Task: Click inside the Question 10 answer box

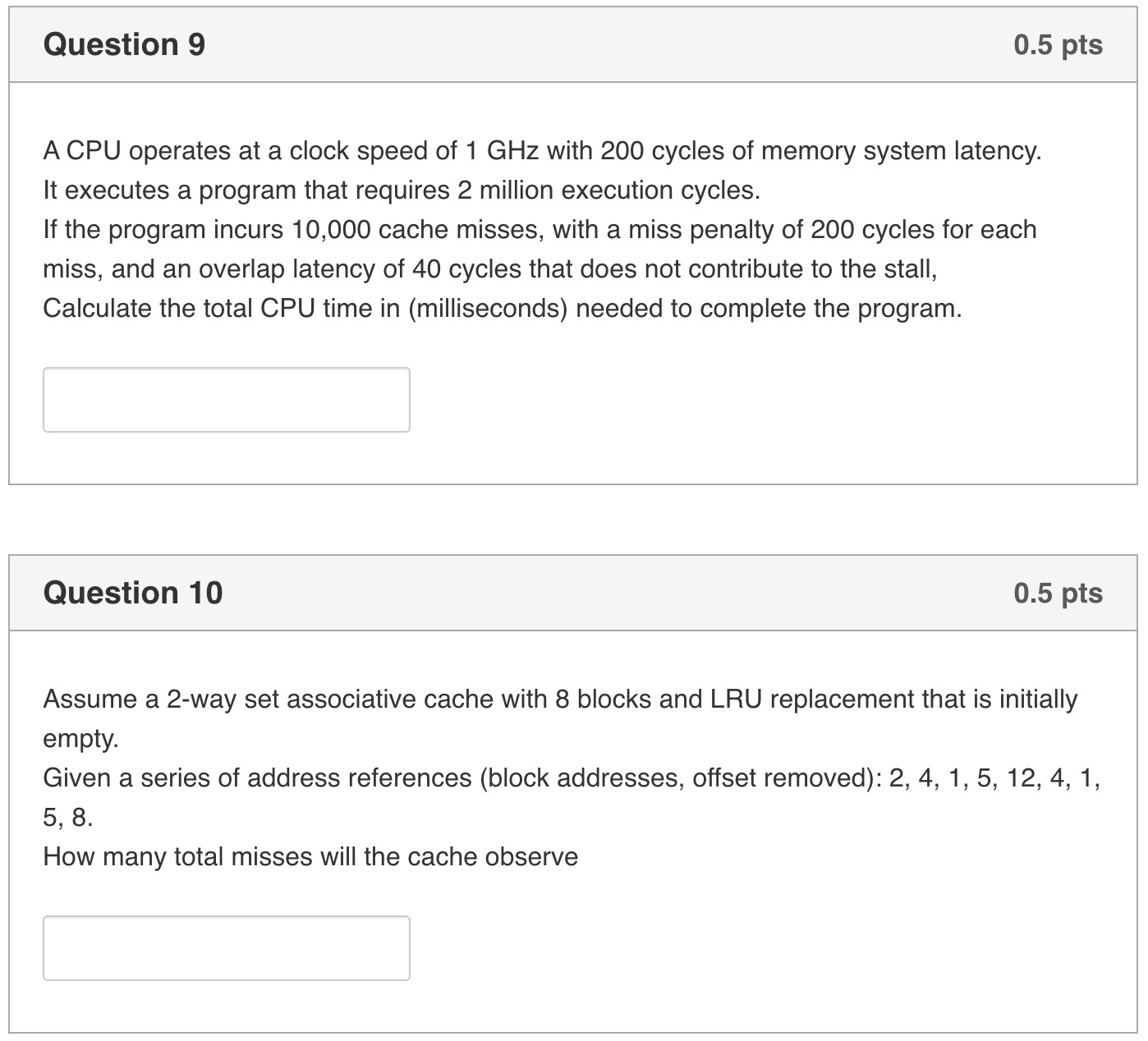Action: point(225,947)
